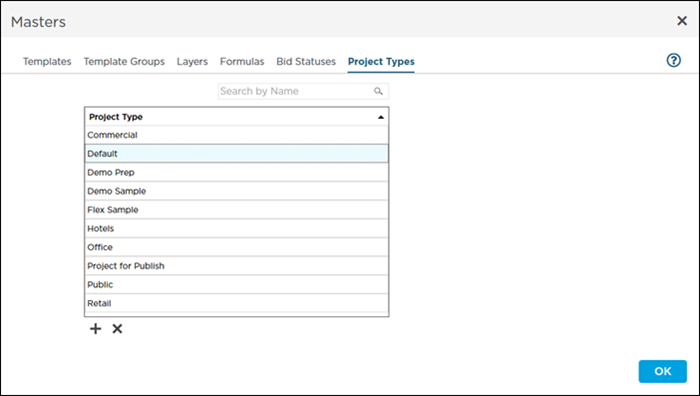Select the Office project type
Image resolution: width=700 pixels, height=396 pixels.
(x=237, y=247)
